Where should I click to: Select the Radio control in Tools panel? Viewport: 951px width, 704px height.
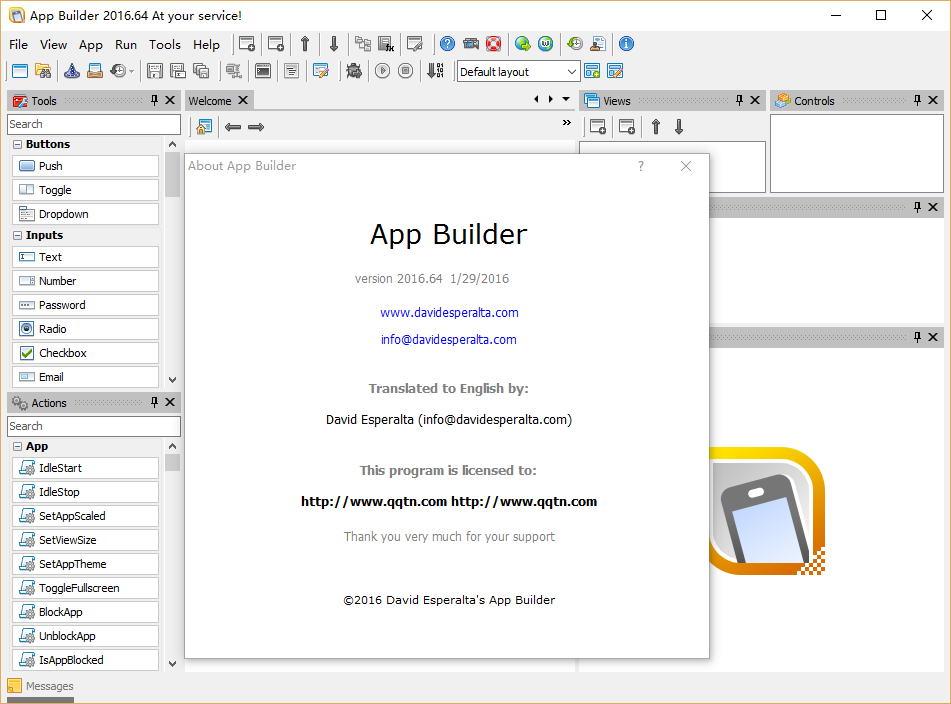pos(85,329)
